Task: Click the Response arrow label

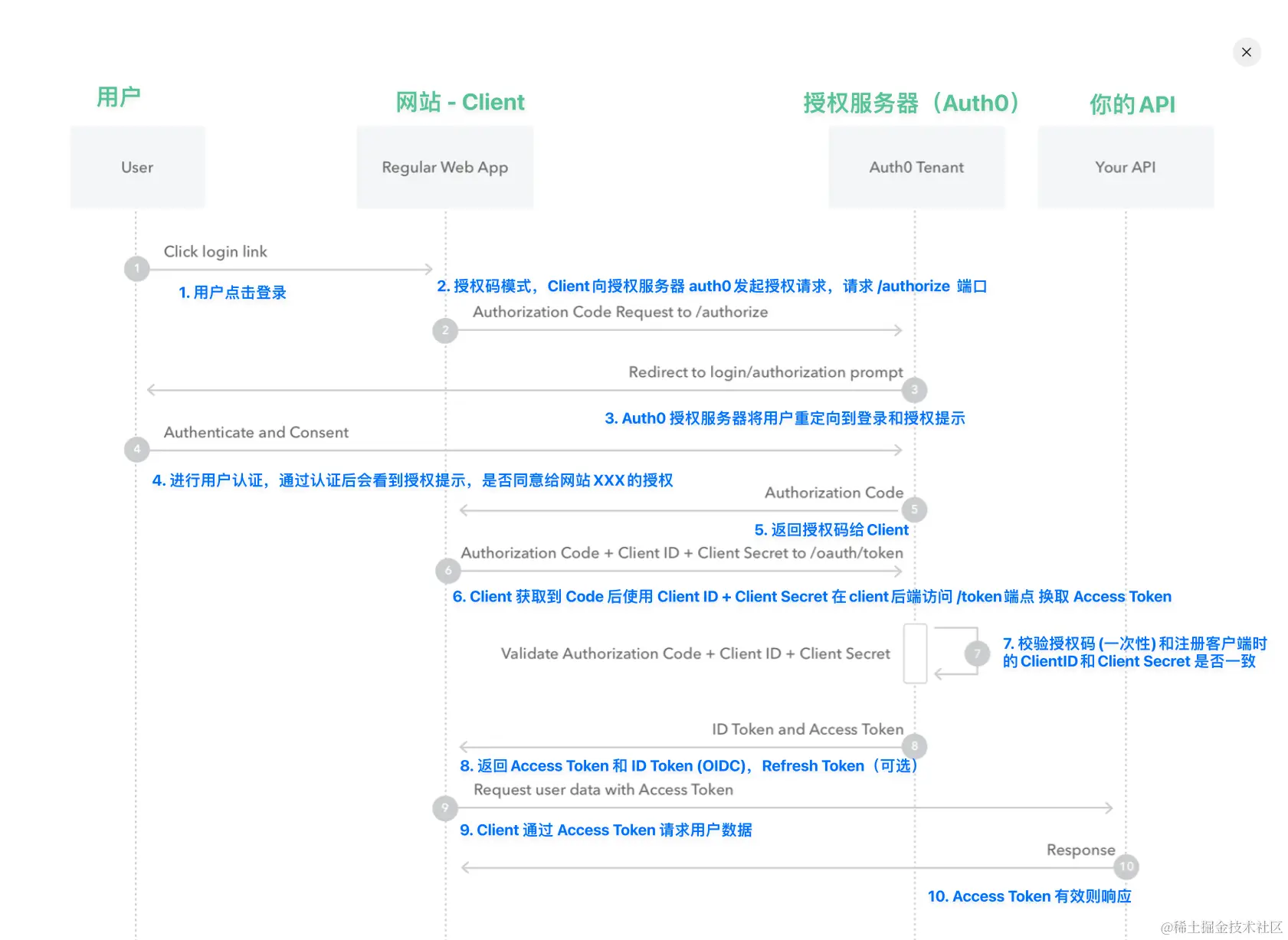Action: [1080, 850]
